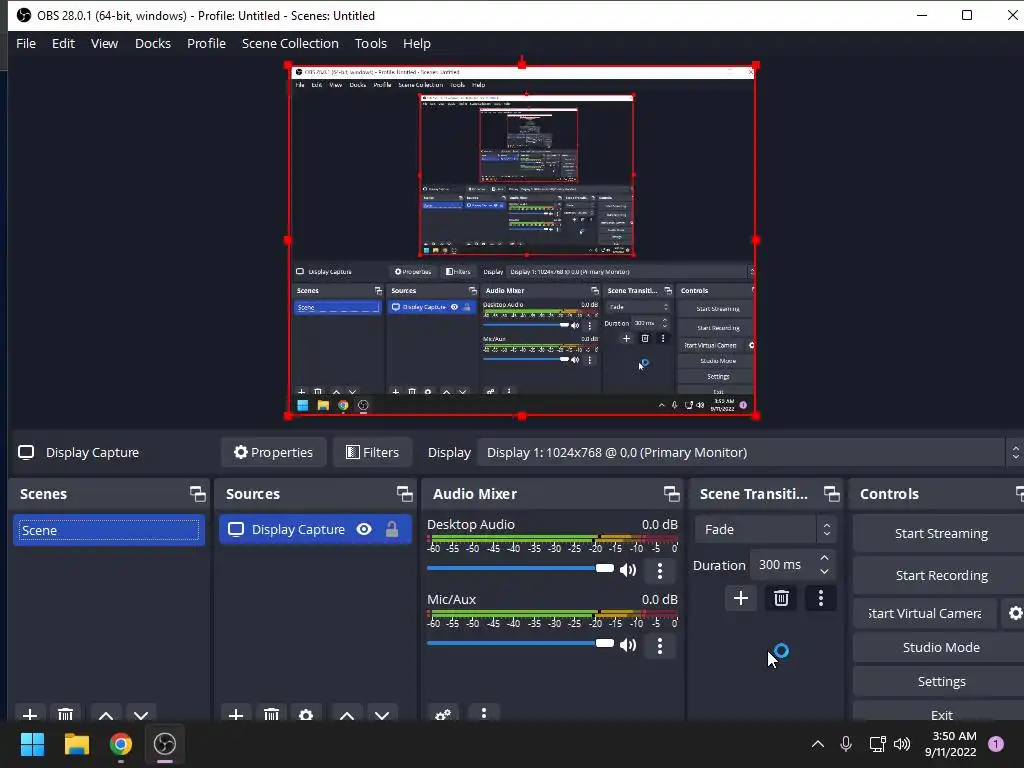Click the Start Streaming button
Viewport: 1024px width, 768px height.
point(940,534)
